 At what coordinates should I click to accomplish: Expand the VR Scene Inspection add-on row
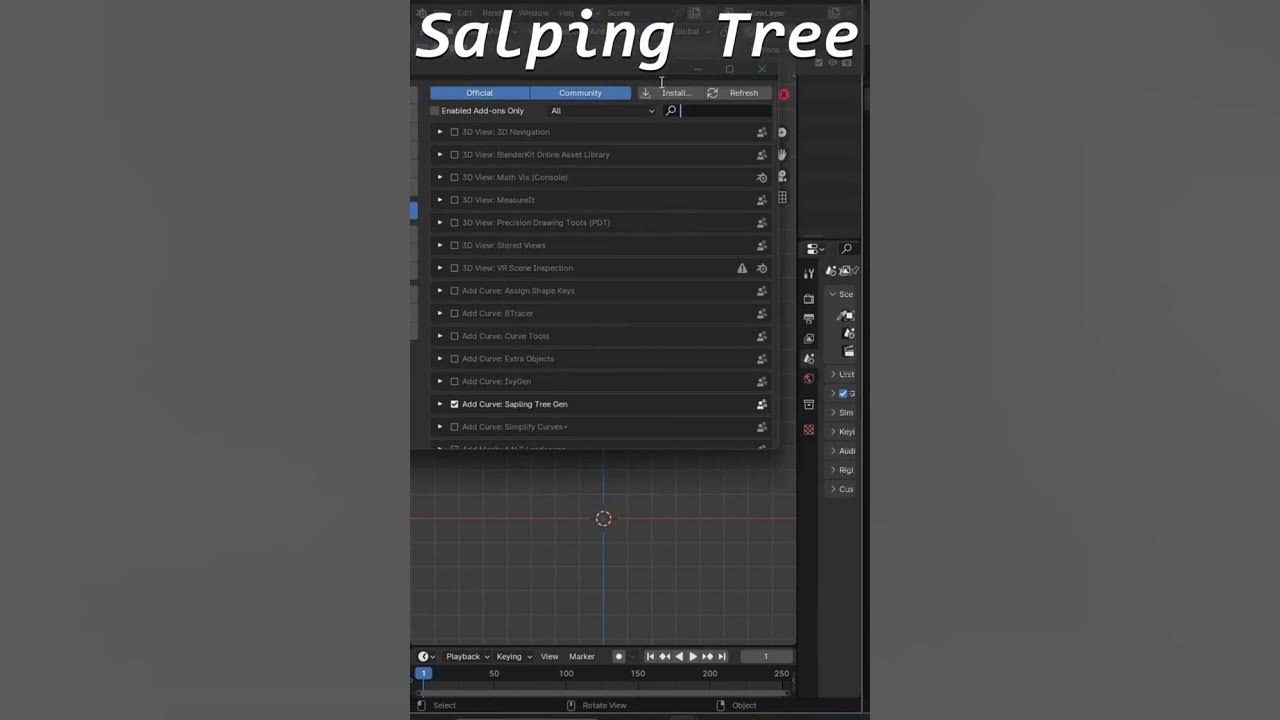click(439, 268)
